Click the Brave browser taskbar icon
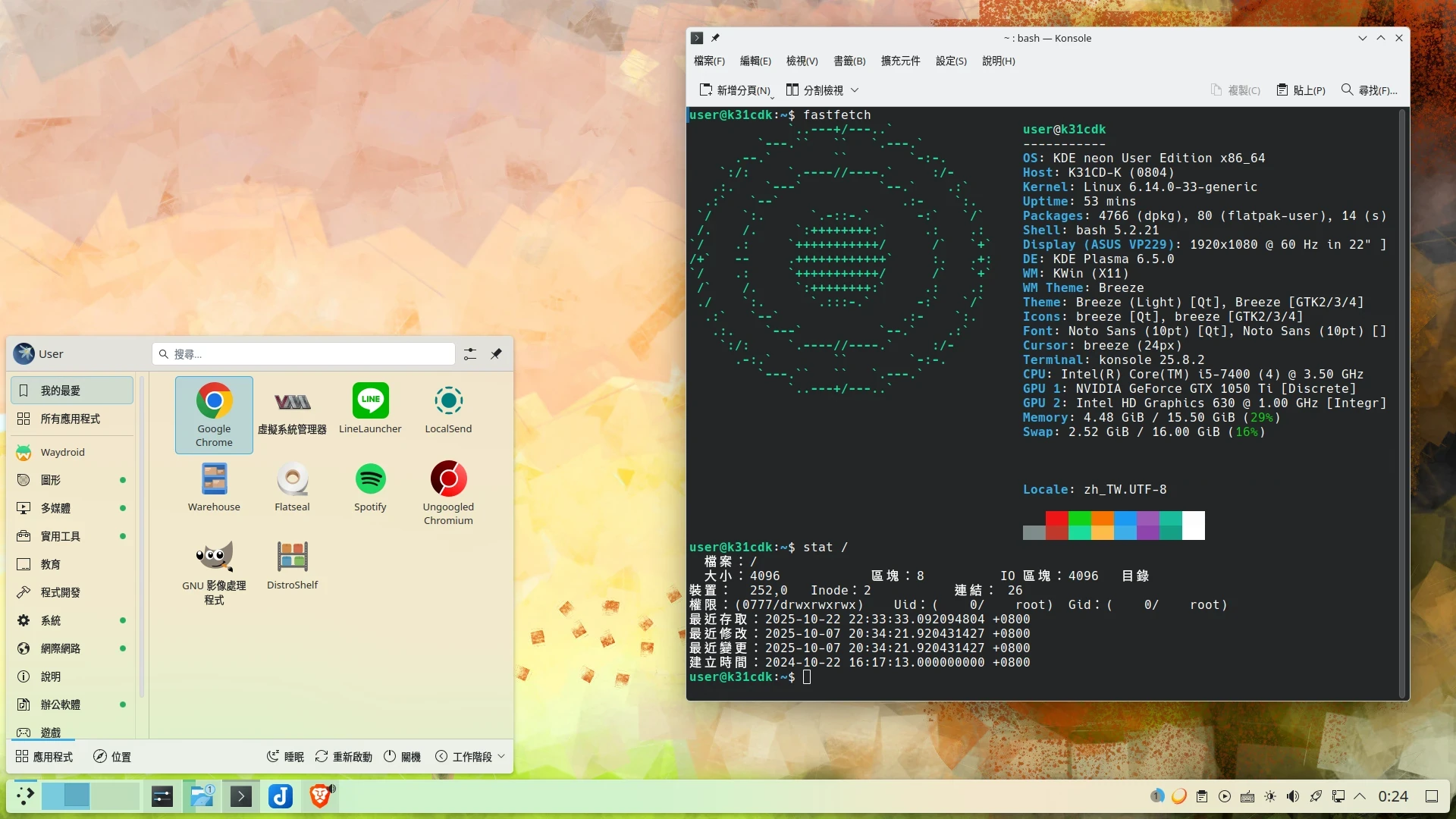This screenshot has height=819, width=1456. pyautogui.click(x=320, y=796)
